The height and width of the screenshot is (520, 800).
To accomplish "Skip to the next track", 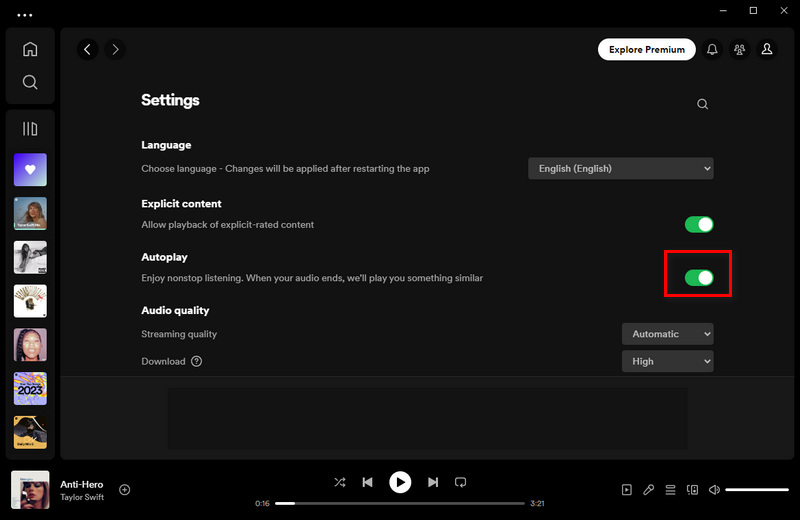I will [433, 482].
